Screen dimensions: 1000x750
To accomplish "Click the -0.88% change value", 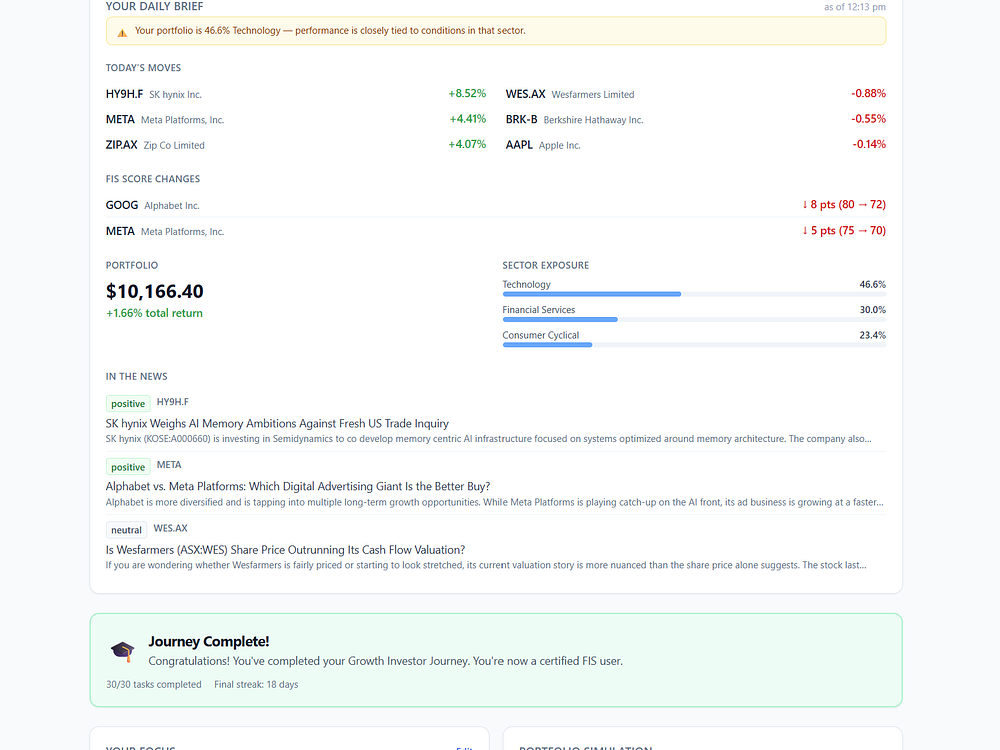I will pos(868,94).
